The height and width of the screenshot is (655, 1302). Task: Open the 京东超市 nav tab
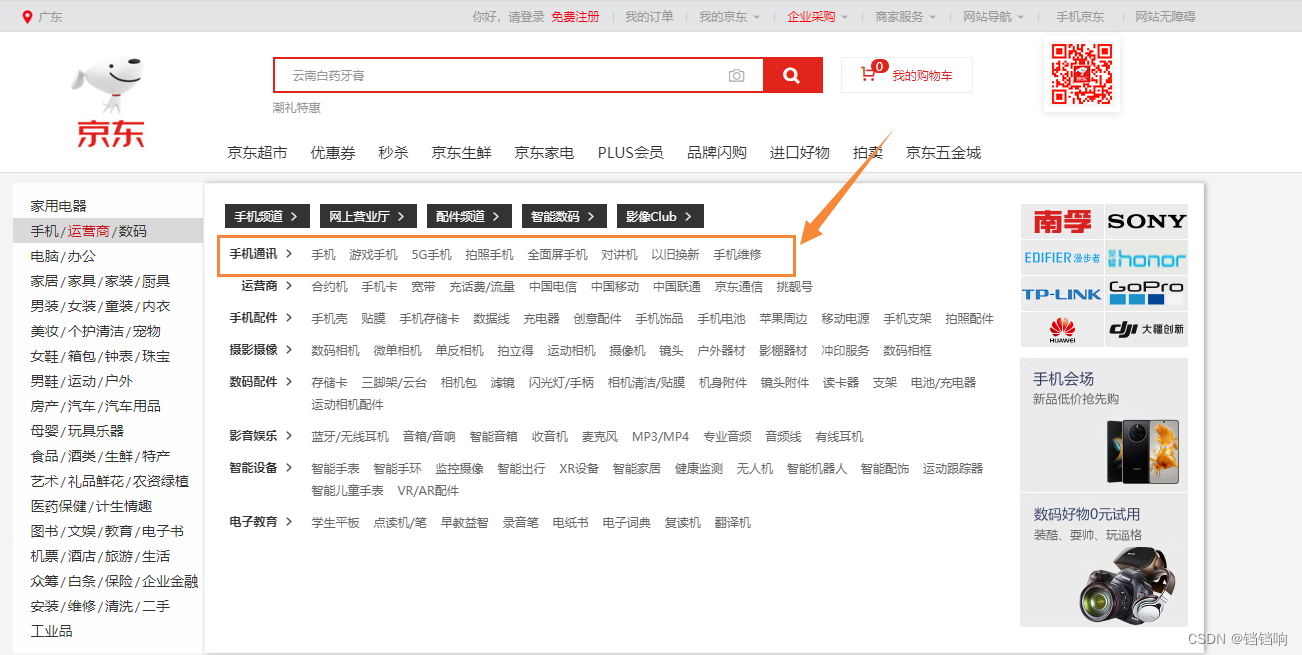[257, 153]
